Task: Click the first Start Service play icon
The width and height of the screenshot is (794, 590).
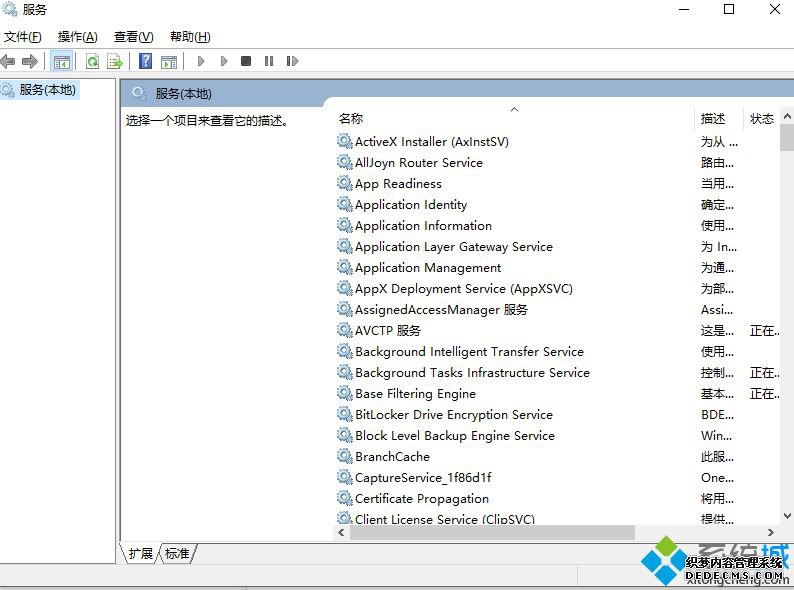Action: click(201, 61)
